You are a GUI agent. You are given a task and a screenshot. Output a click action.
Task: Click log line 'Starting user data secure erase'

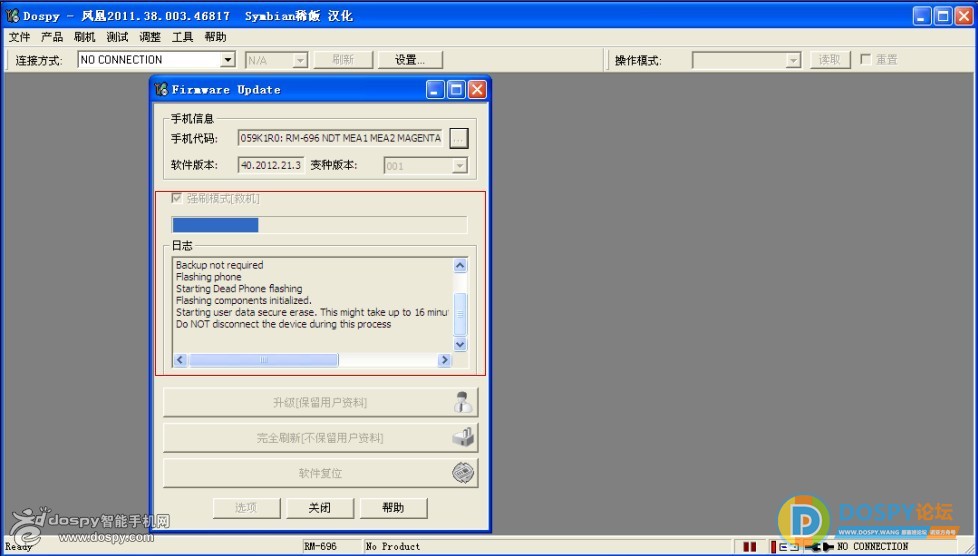[312, 313]
